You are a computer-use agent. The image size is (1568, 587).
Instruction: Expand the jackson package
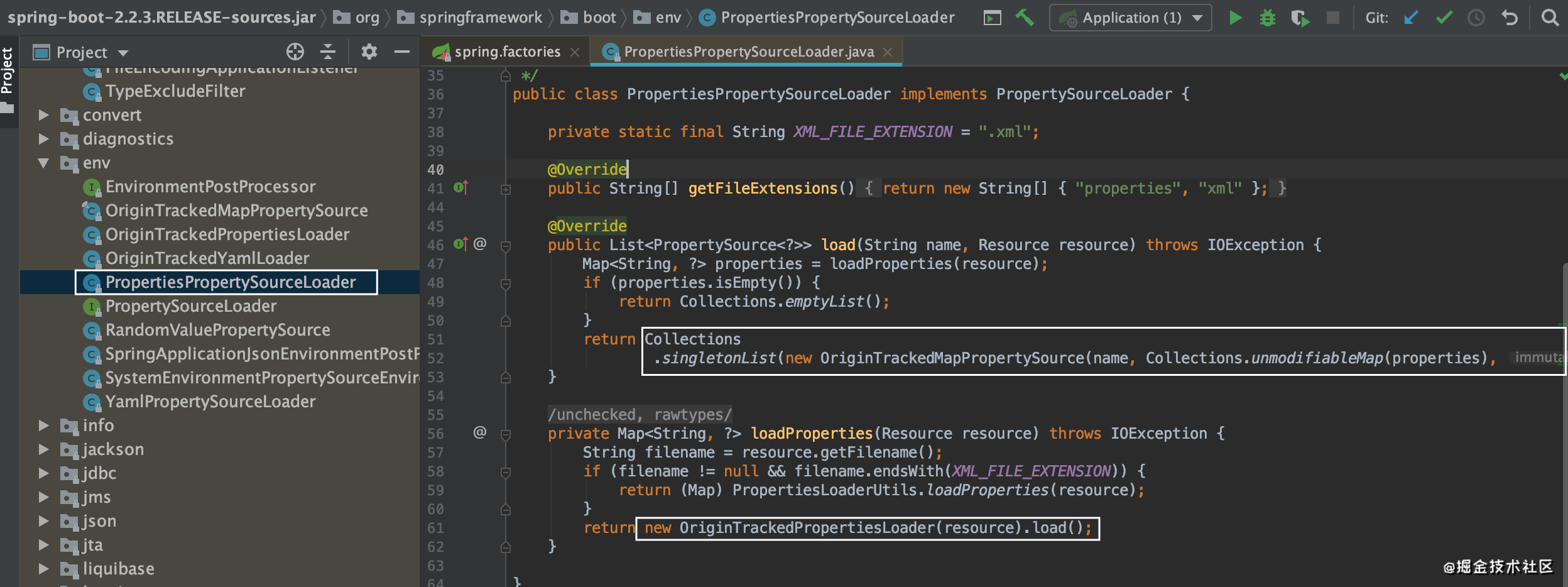(x=43, y=449)
